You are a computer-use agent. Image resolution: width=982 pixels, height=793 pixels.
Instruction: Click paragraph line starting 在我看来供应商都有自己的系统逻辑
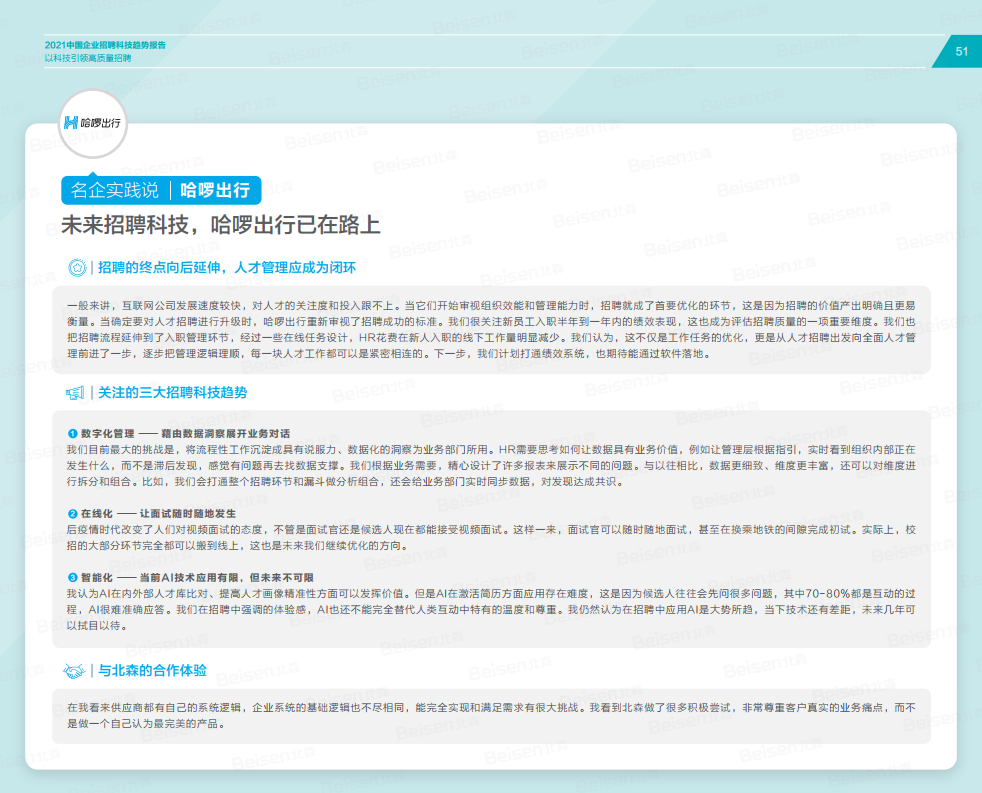(x=491, y=708)
